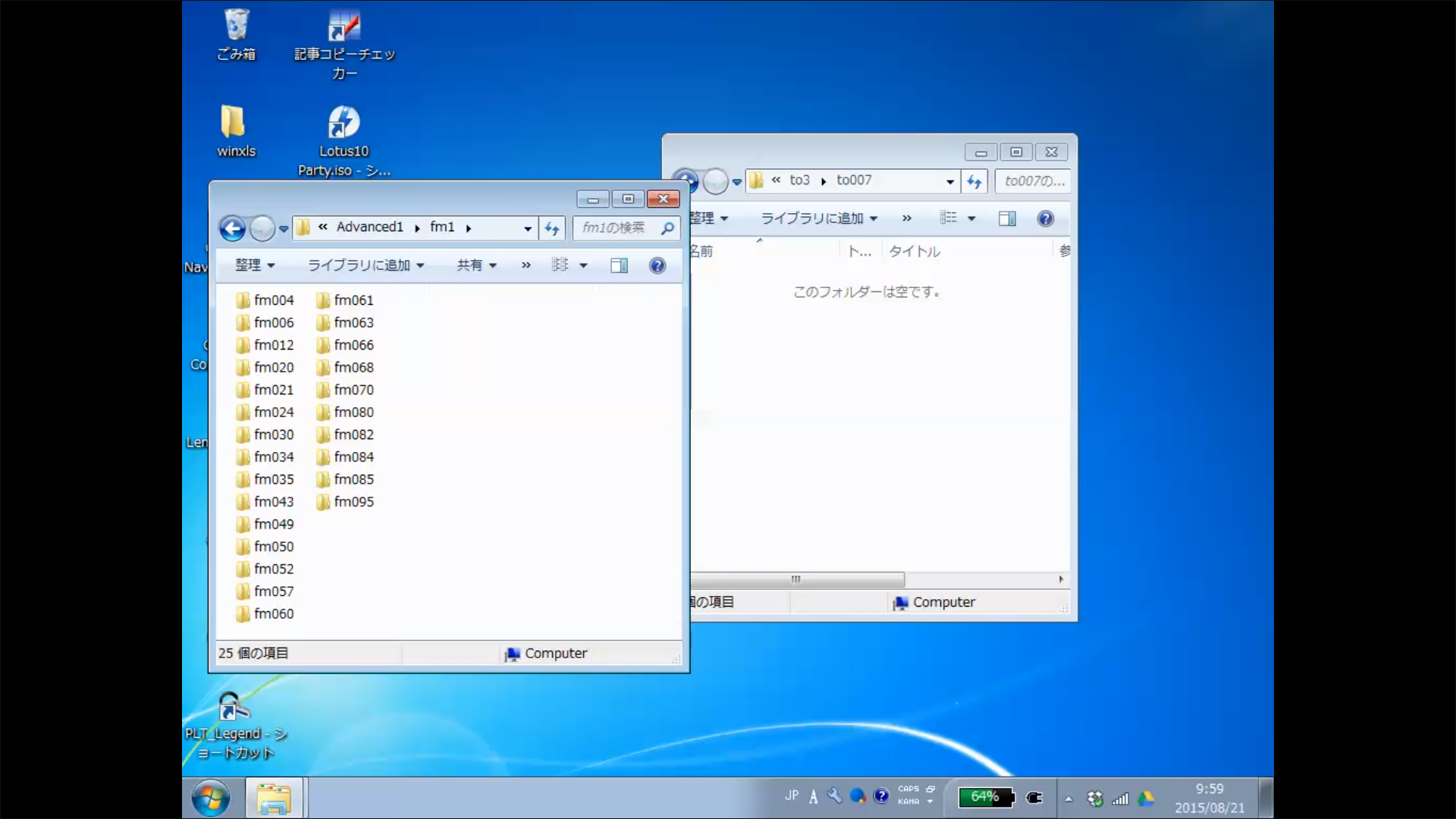1456x819 pixels.
Task: Open address bar dropdown in to007 window
Action: [949, 181]
